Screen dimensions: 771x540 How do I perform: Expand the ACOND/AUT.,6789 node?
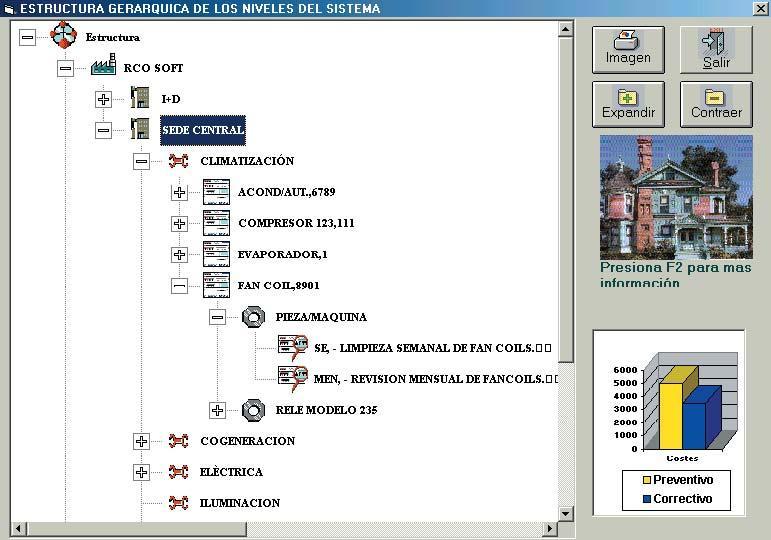[179, 192]
